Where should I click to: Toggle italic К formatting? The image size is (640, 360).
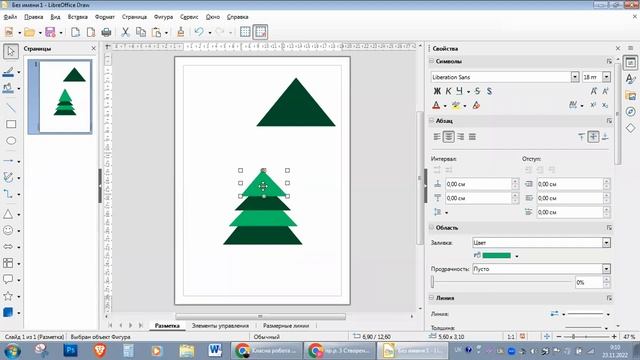(x=448, y=91)
